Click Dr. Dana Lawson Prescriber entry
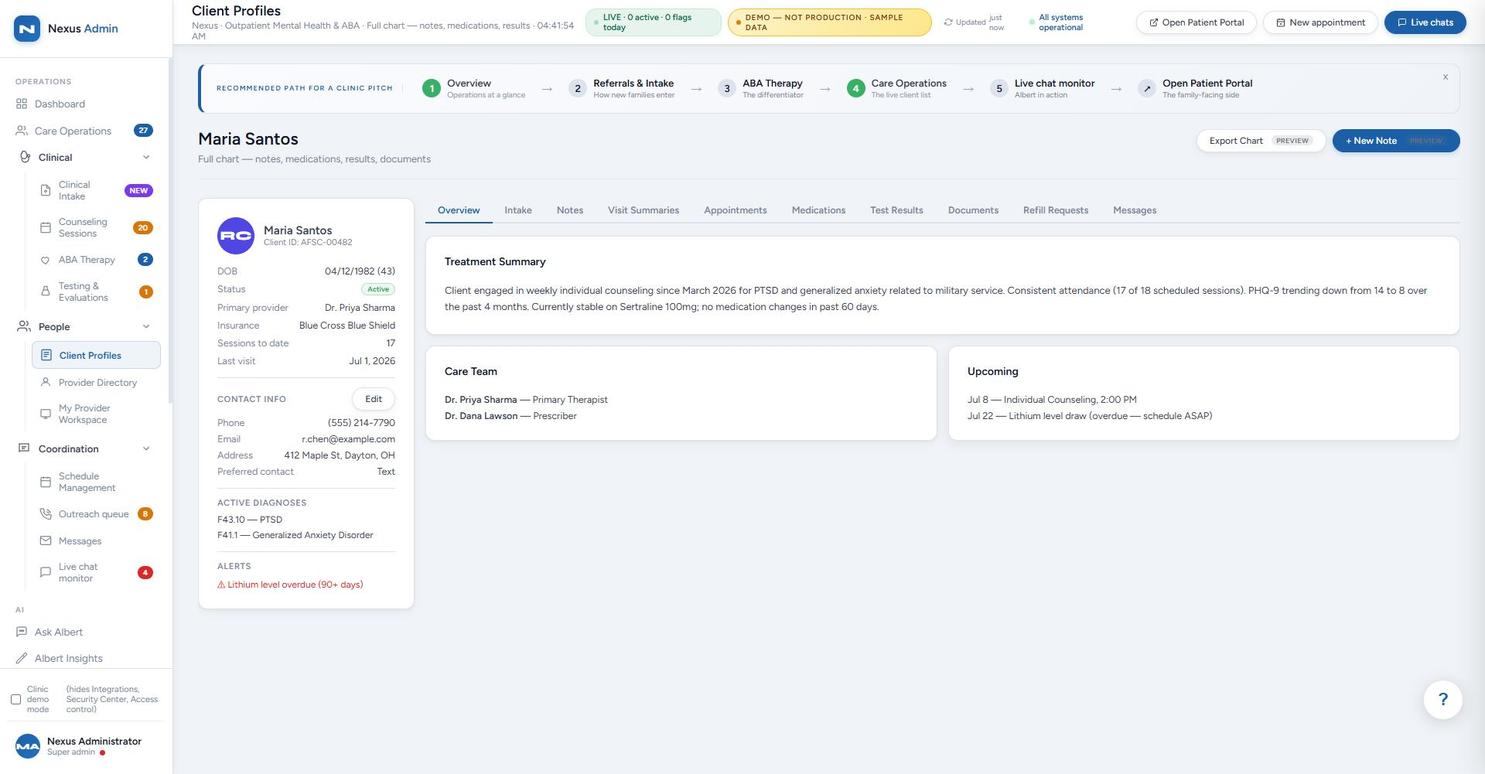This screenshot has height=774, width=1485. [x=511, y=416]
